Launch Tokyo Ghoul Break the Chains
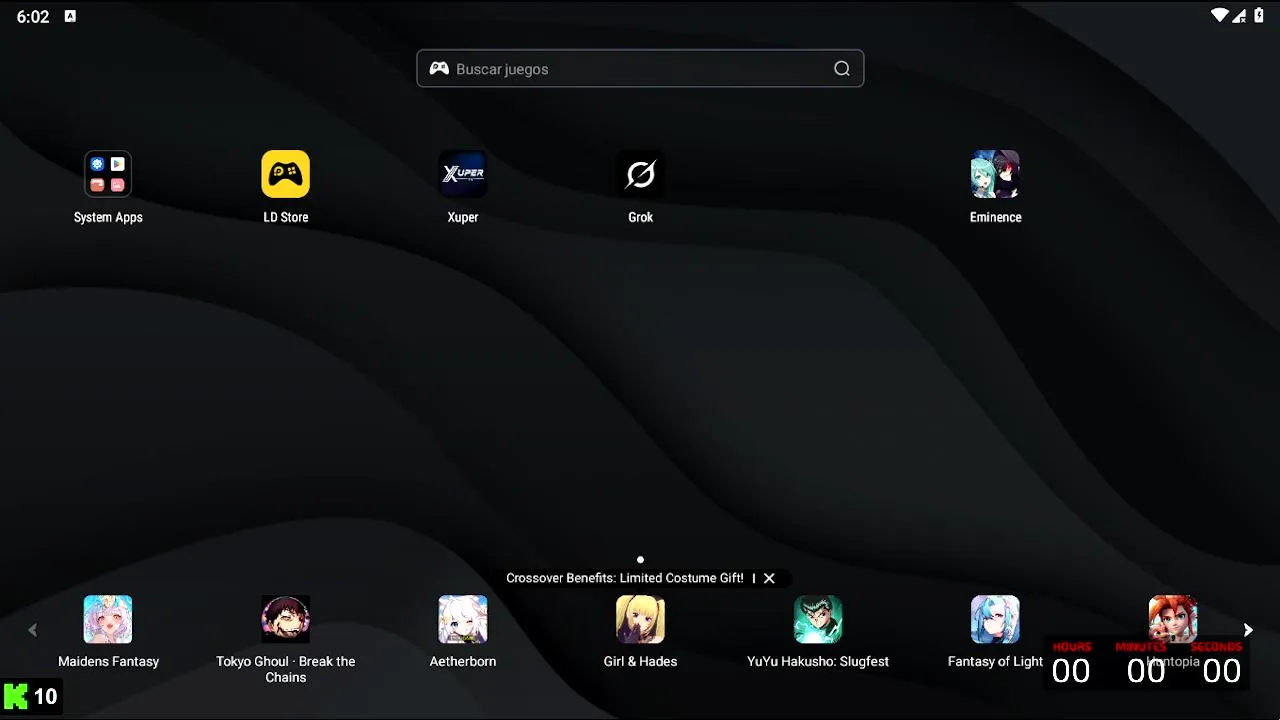Image resolution: width=1280 pixels, height=720 pixels. tap(285, 619)
